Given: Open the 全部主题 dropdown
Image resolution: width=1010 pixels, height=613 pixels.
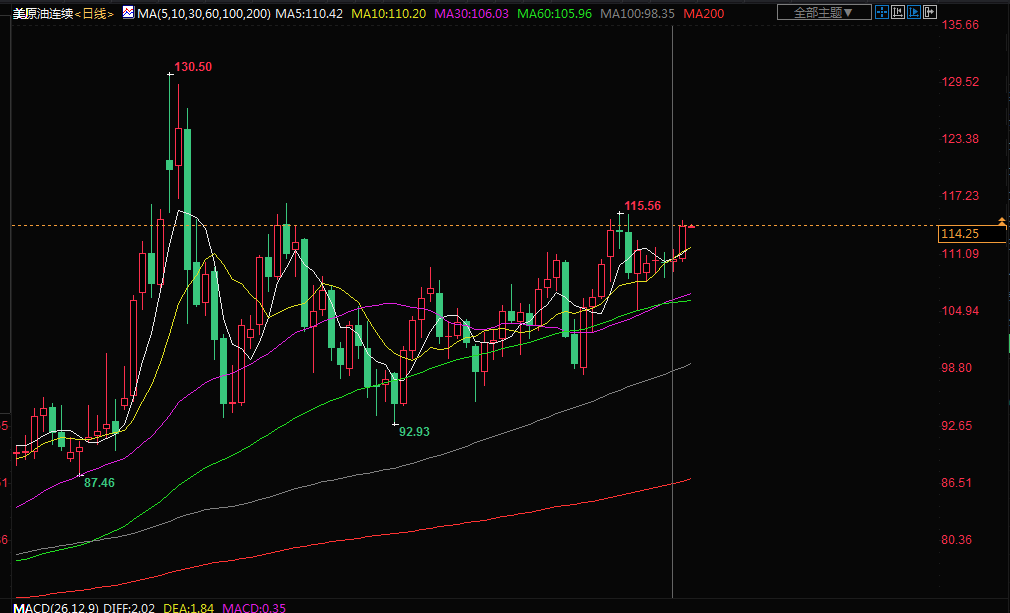Looking at the screenshot, I should (822, 13).
